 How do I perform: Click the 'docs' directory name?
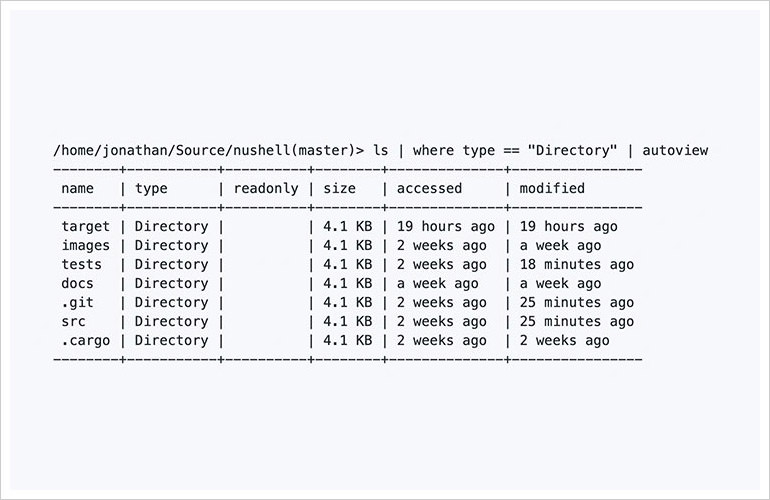(77, 284)
